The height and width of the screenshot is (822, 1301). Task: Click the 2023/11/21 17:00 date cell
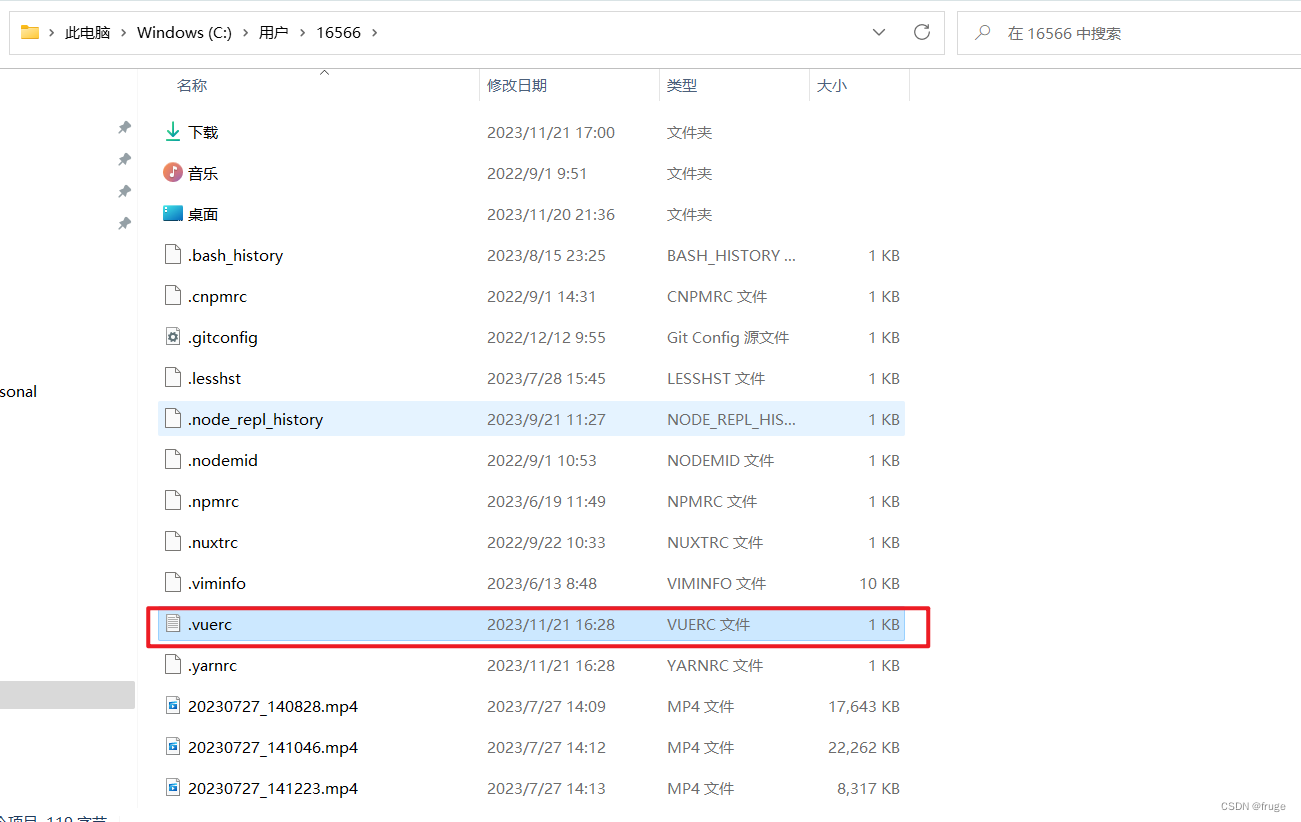click(x=551, y=132)
